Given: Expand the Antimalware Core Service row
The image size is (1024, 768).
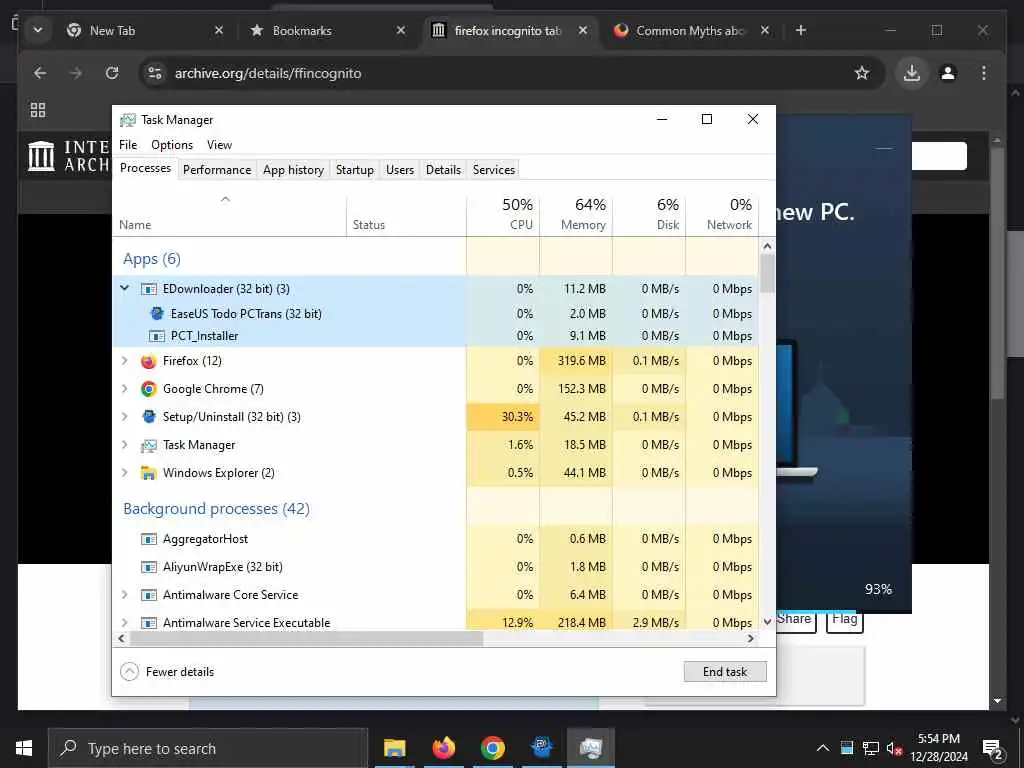Looking at the screenshot, I should pos(125,595).
